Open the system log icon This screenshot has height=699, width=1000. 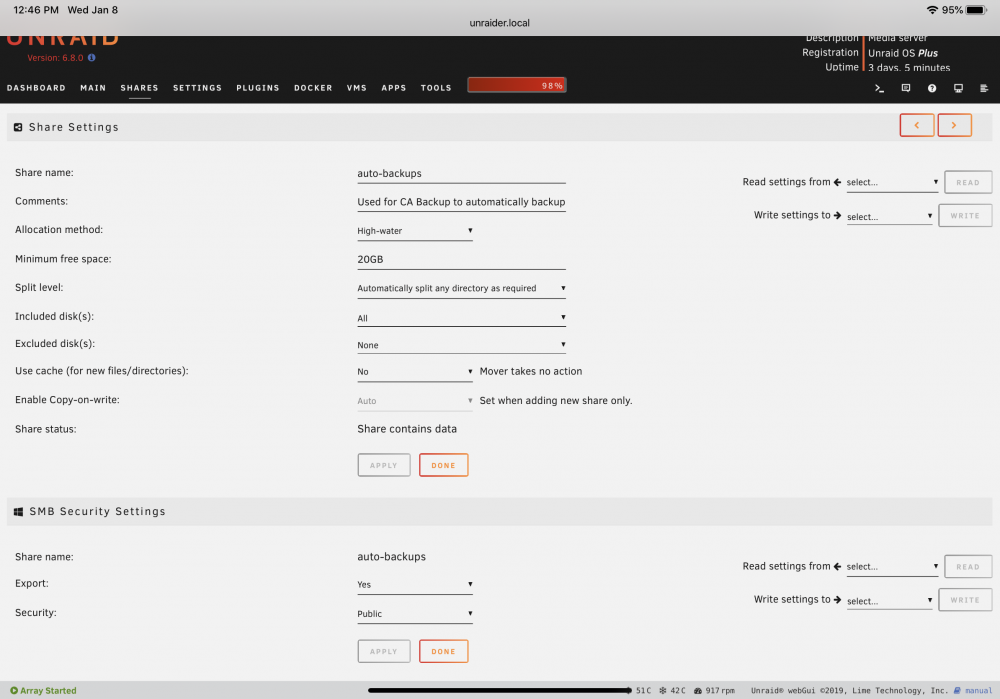pos(984,88)
